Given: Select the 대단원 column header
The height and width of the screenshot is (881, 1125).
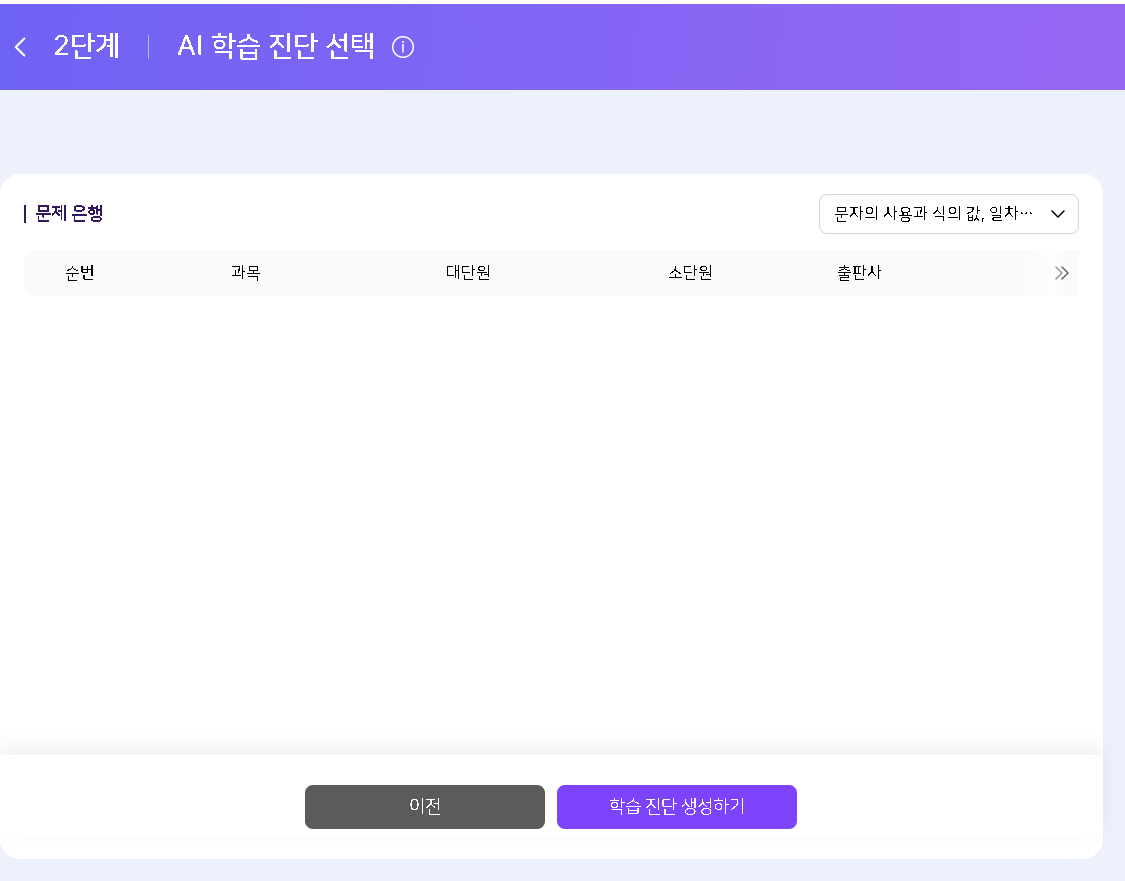Looking at the screenshot, I should coord(468,273).
